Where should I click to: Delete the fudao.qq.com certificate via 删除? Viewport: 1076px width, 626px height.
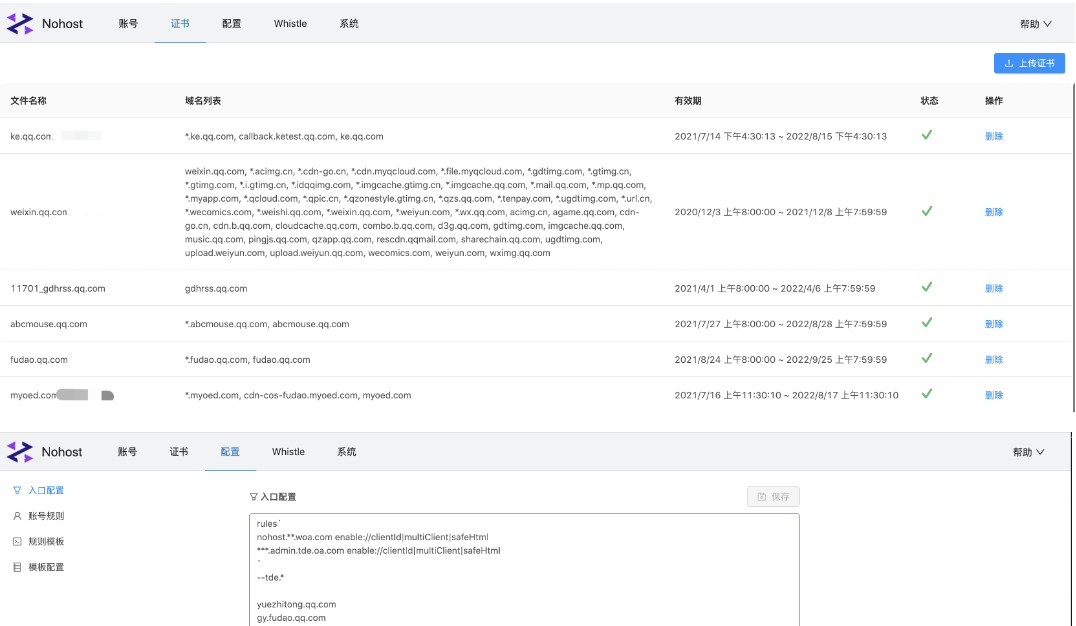tap(994, 360)
